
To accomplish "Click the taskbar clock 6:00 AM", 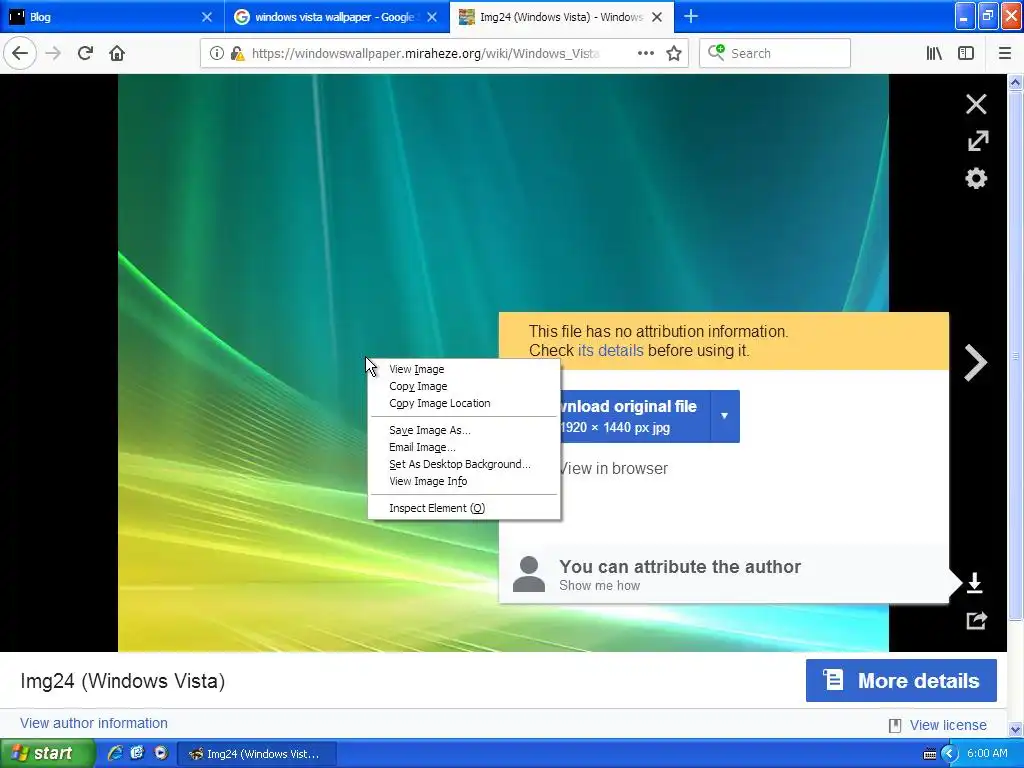I will pos(987,753).
